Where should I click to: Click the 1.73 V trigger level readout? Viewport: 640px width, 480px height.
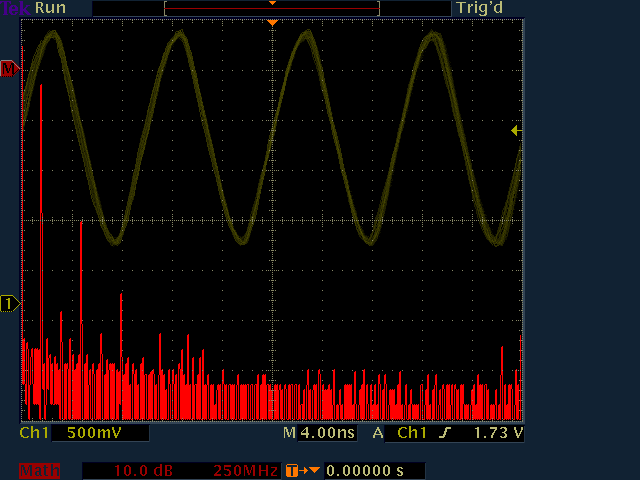[492, 434]
